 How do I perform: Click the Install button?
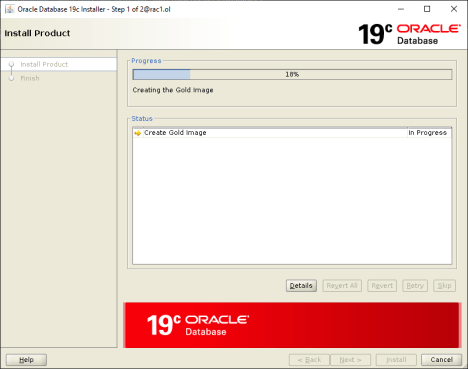396,360
